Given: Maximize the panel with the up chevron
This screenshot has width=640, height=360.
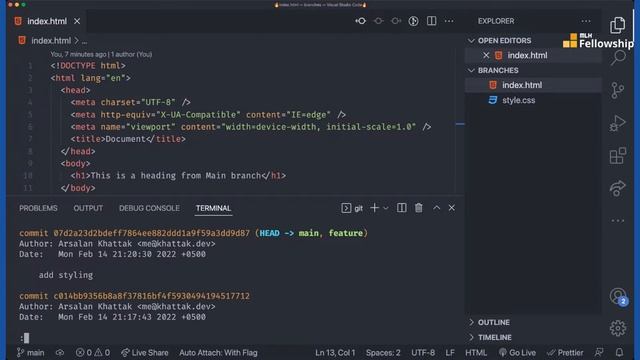Looking at the screenshot, I should (436, 208).
